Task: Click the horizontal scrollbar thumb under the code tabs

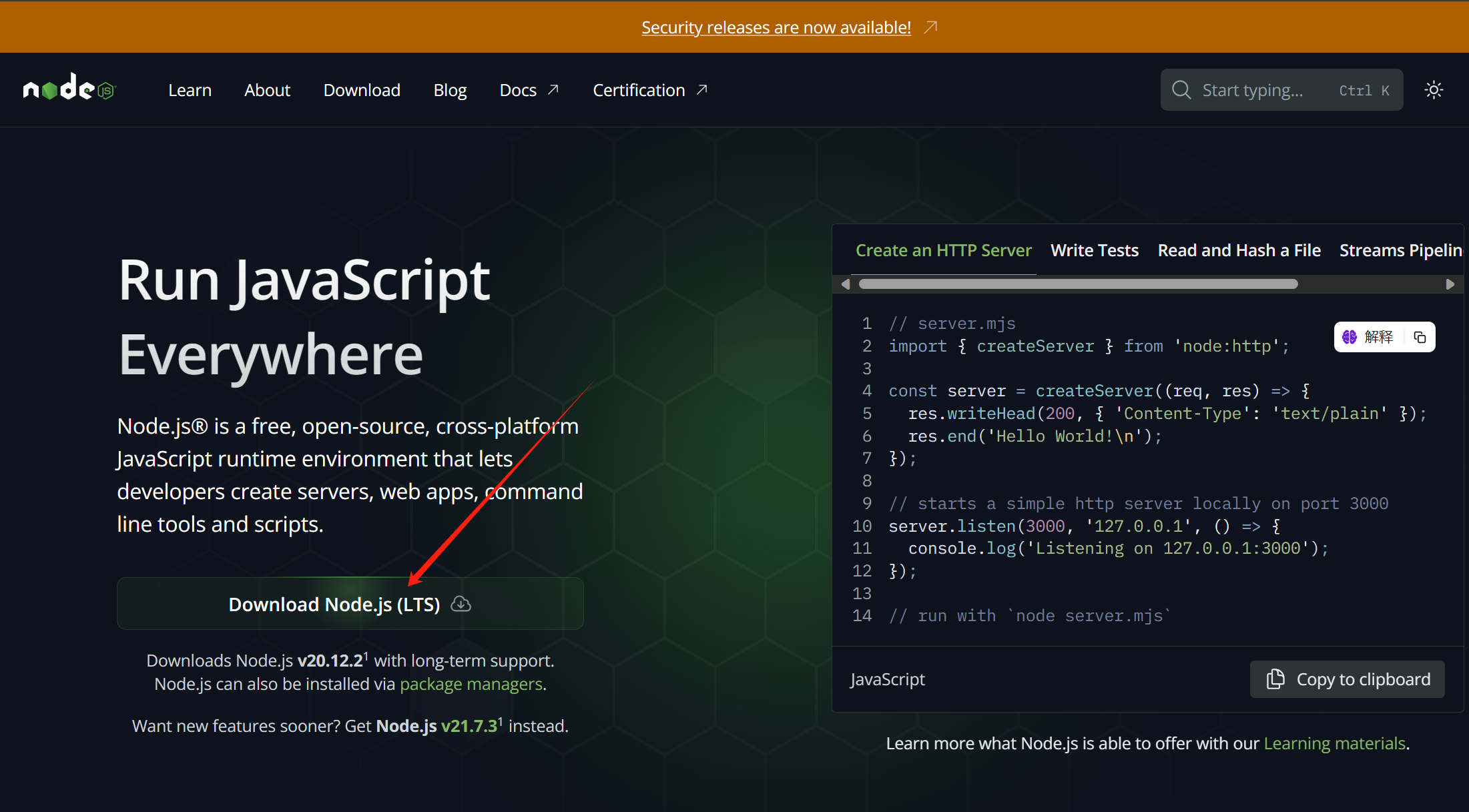Action: point(1078,284)
